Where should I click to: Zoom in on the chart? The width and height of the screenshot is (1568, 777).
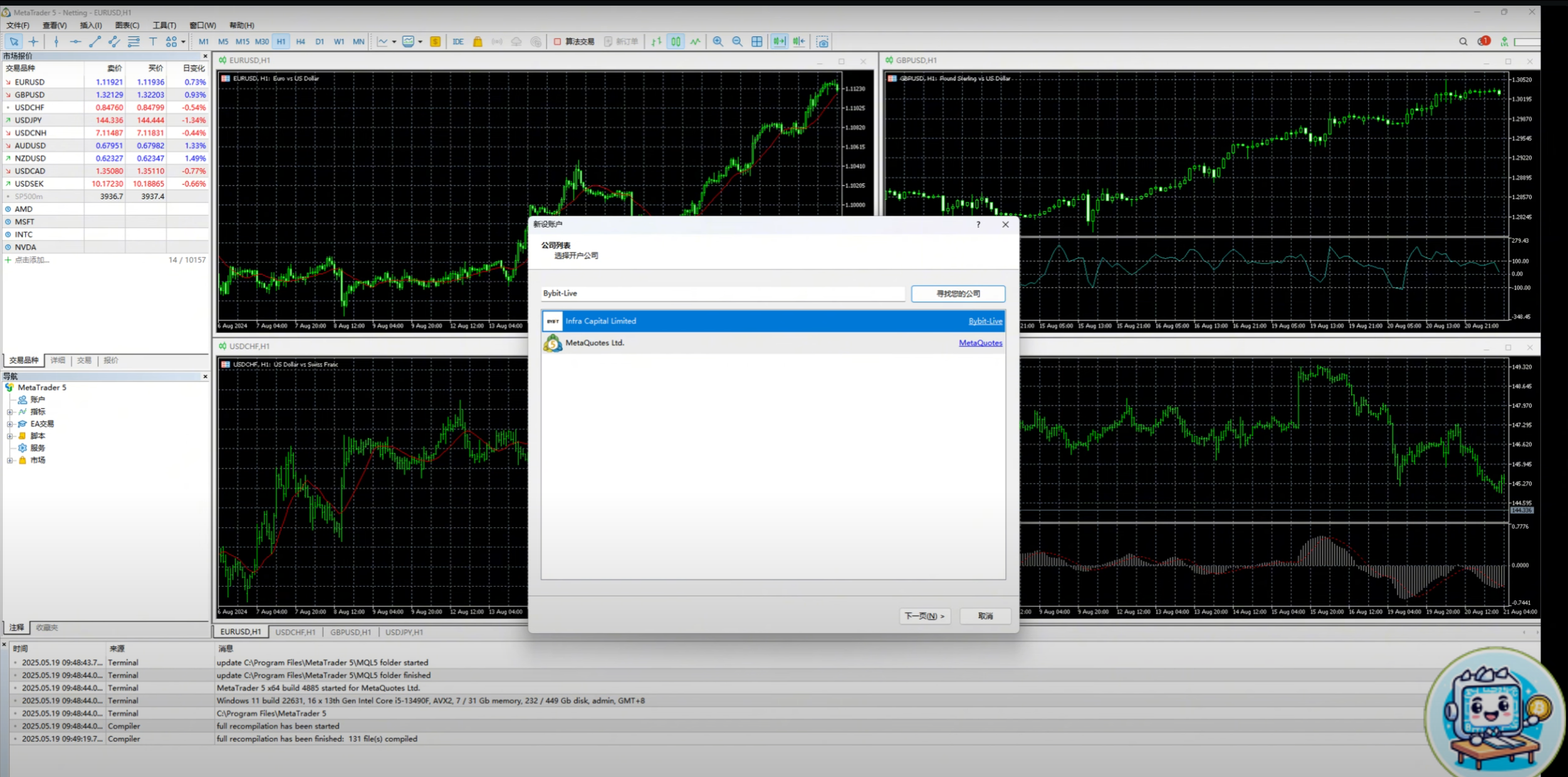pyautogui.click(x=718, y=42)
